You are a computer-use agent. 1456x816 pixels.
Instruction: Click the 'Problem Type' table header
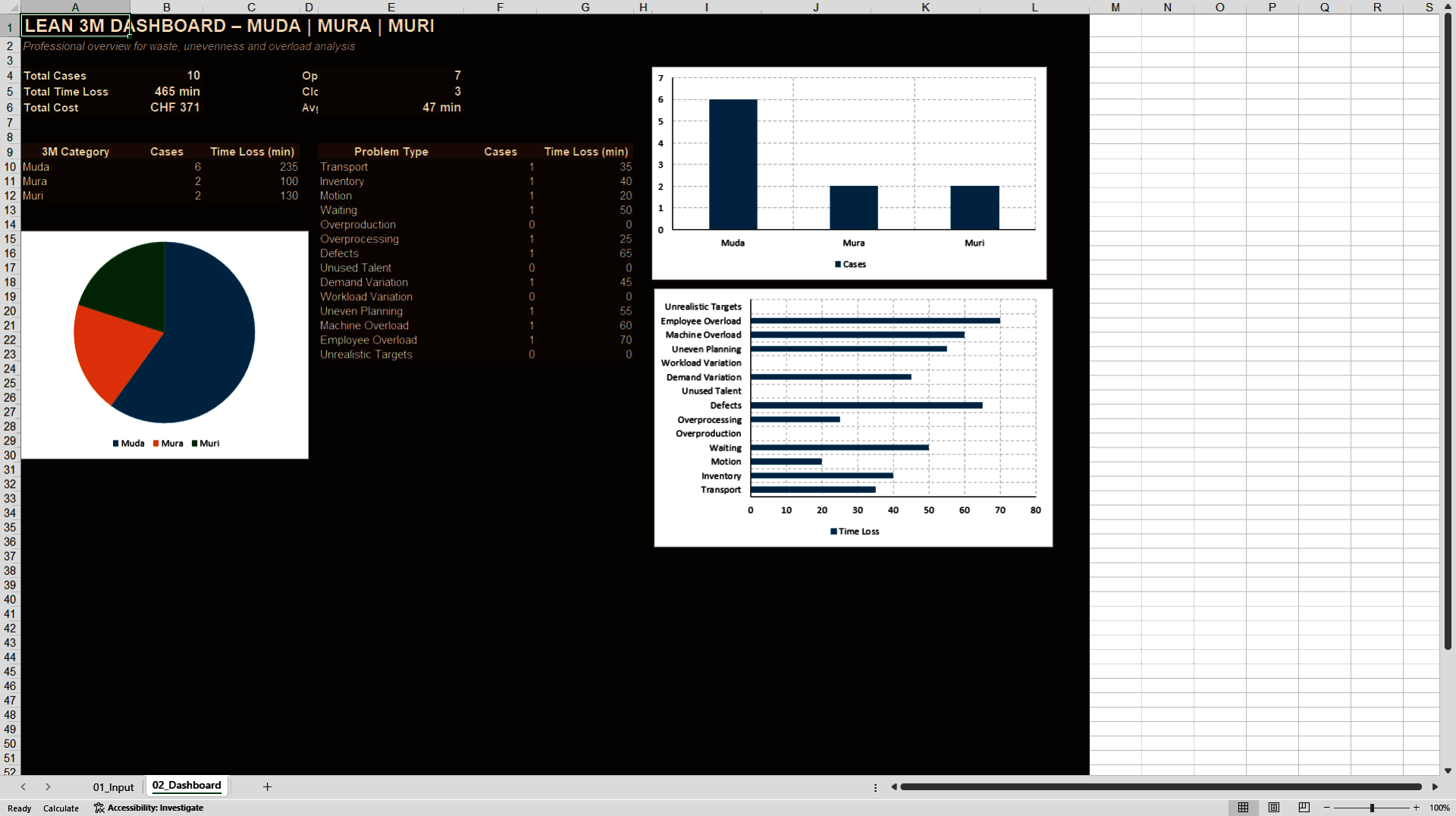(391, 152)
